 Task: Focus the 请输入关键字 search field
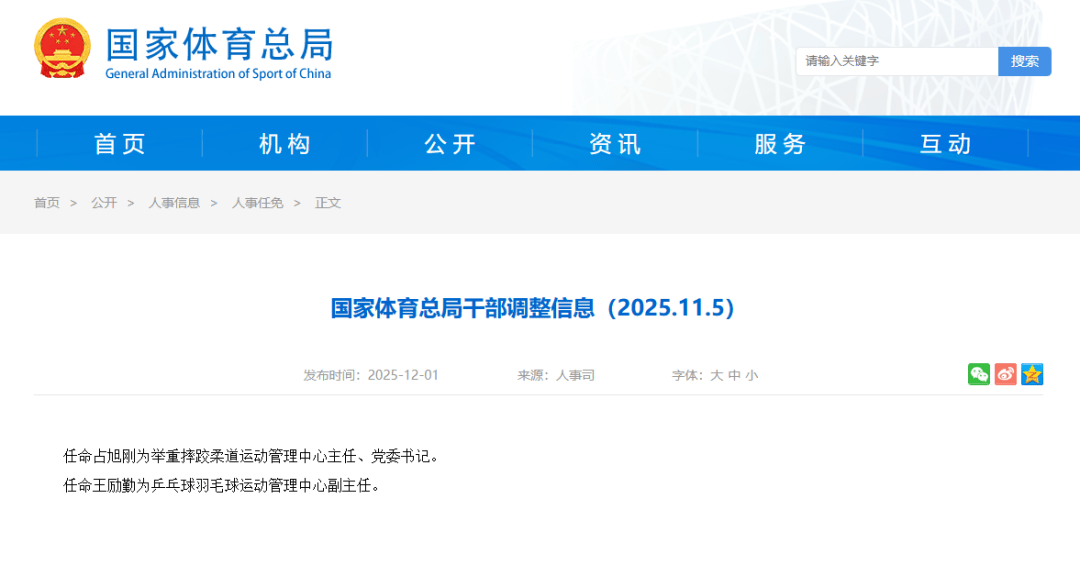coord(897,61)
